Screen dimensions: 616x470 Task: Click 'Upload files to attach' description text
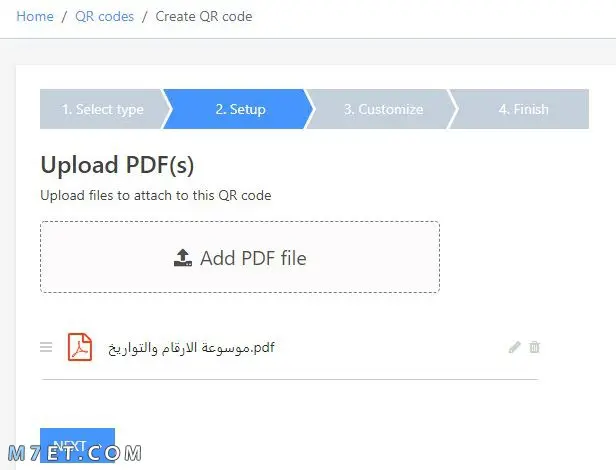coord(156,195)
